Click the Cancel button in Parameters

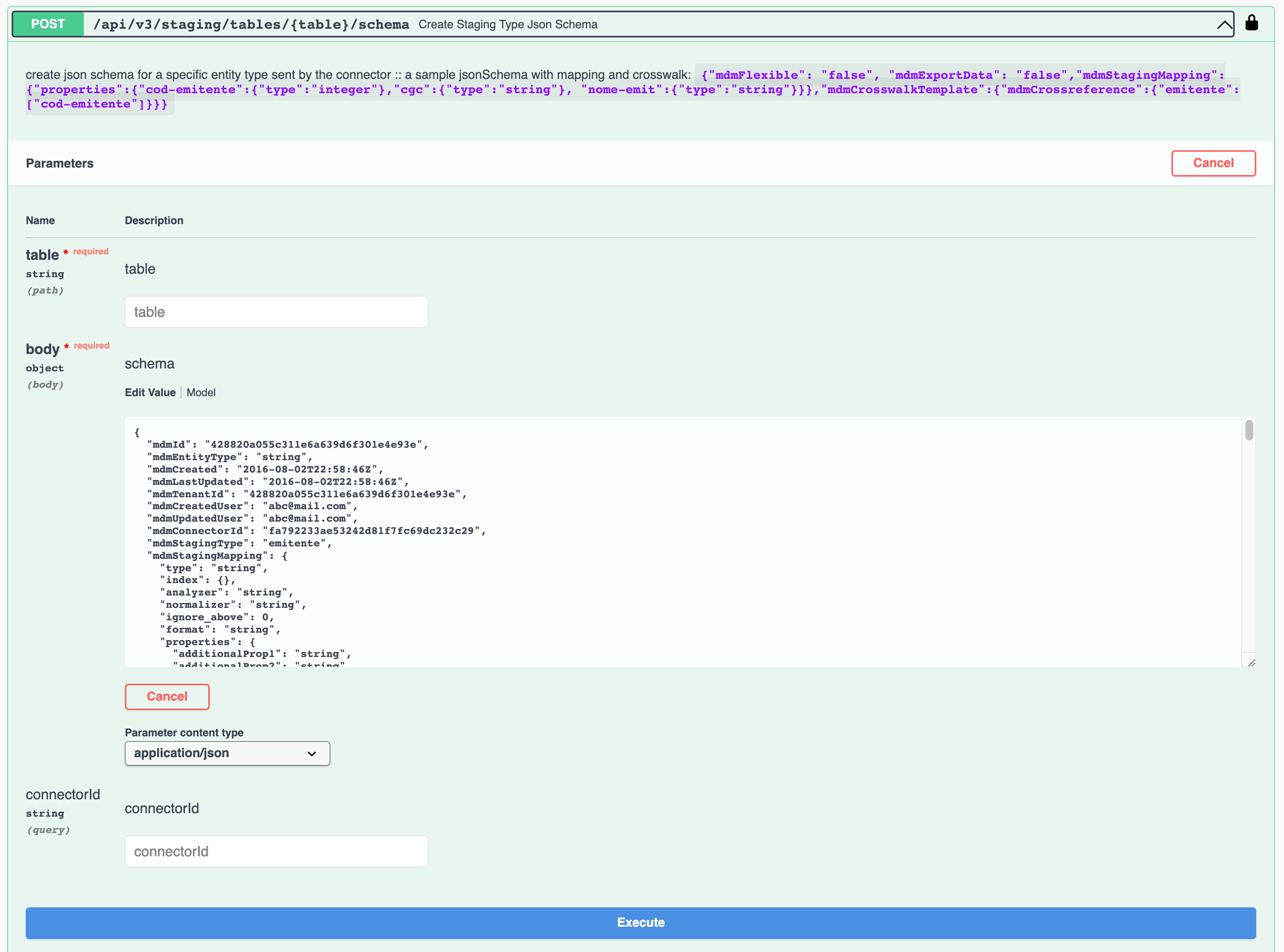1213,163
